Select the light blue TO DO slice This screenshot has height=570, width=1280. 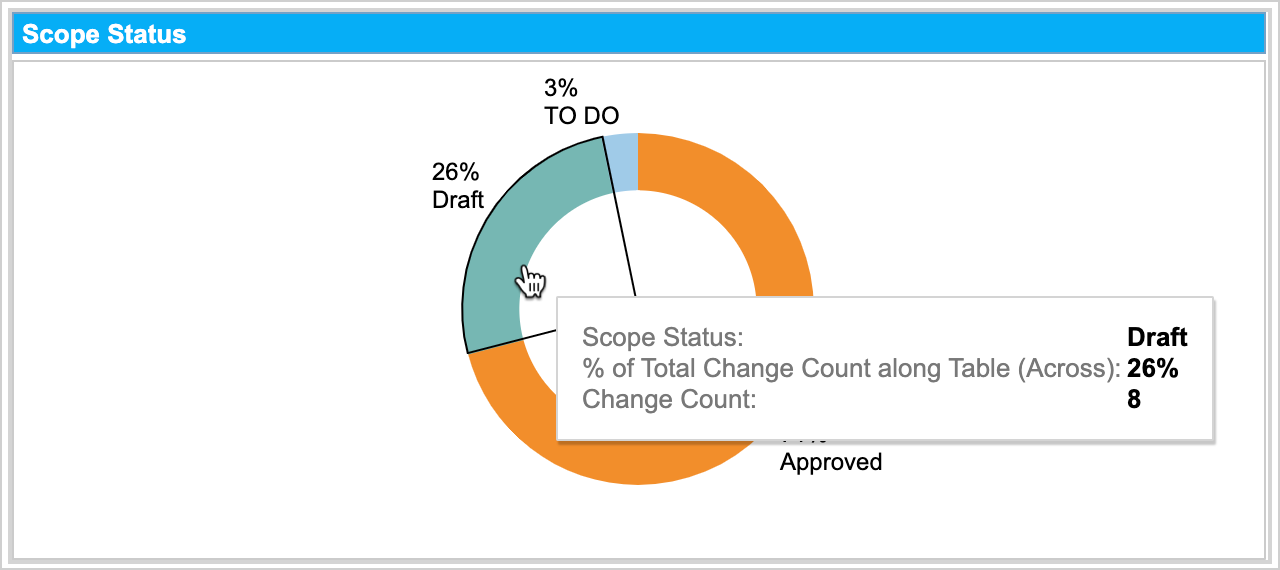[622, 162]
